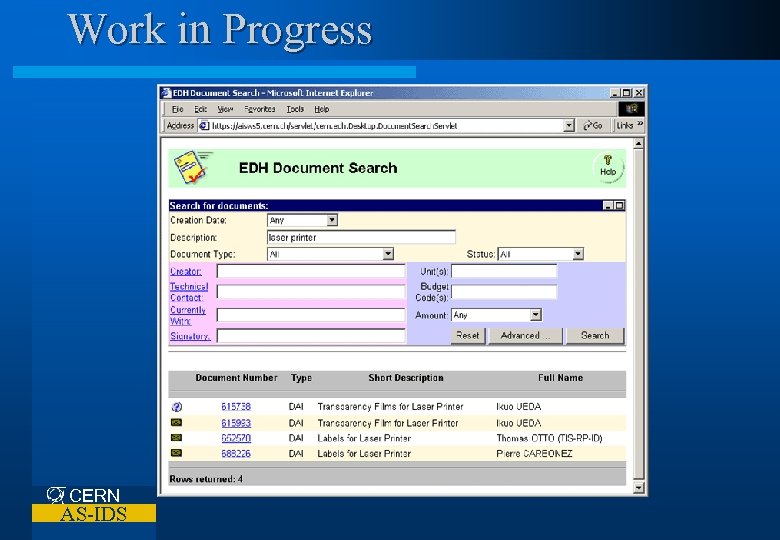Click the page scrollbar up arrow

pyautogui.click(x=639, y=144)
